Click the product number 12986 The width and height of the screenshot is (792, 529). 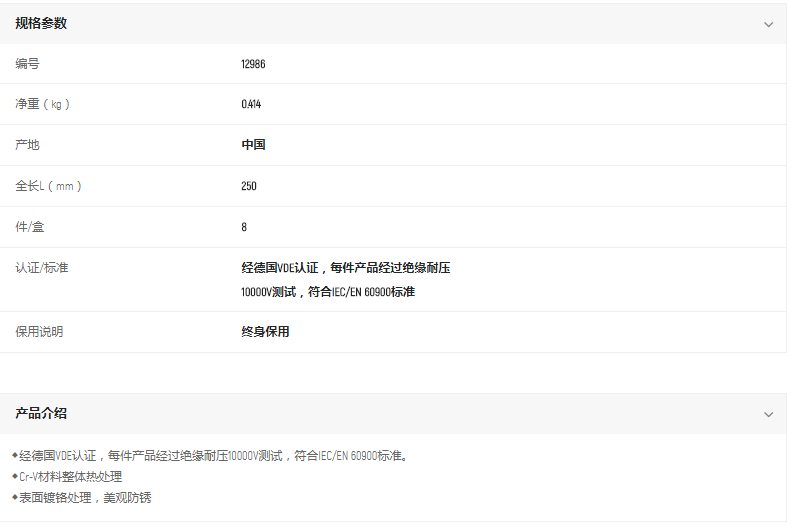tap(253, 64)
